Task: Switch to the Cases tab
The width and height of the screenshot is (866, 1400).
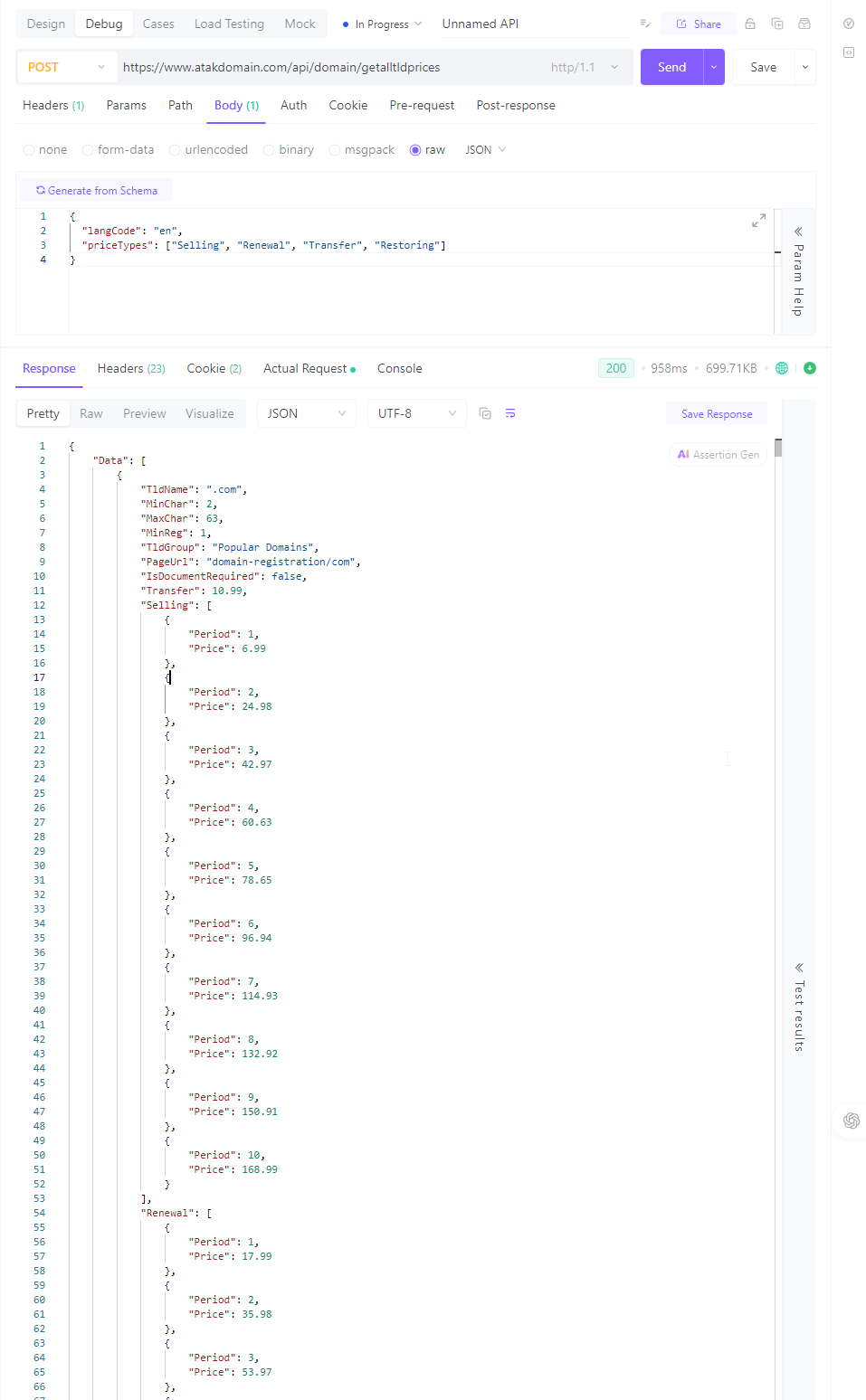Action: [x=158, y=24]
